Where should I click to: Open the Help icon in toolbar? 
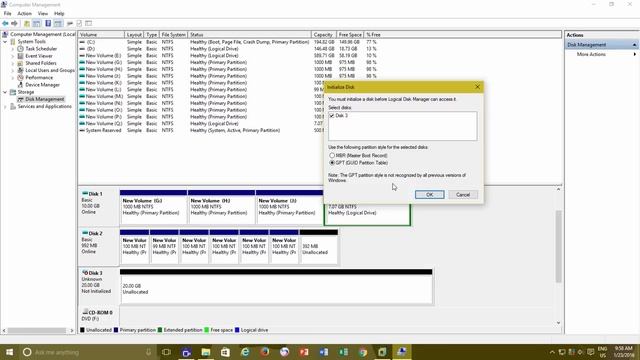click(48, 23)
